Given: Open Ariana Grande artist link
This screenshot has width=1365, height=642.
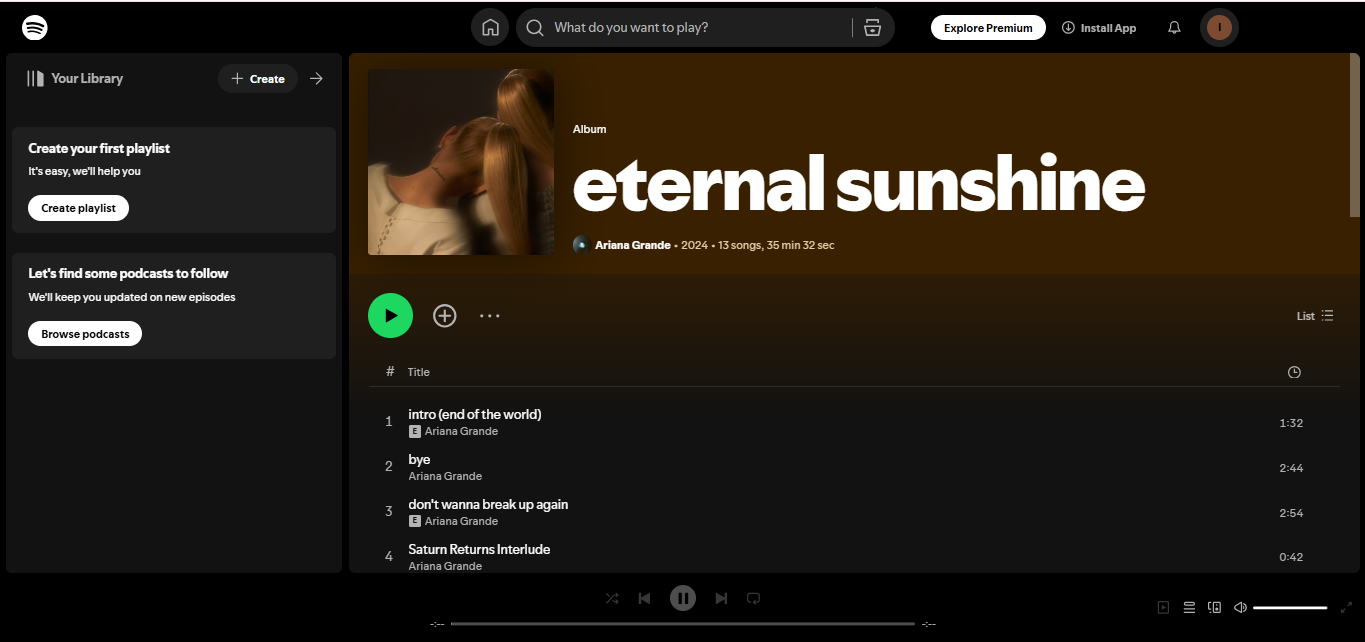Looking at the screenshot, I should [633, 244].
